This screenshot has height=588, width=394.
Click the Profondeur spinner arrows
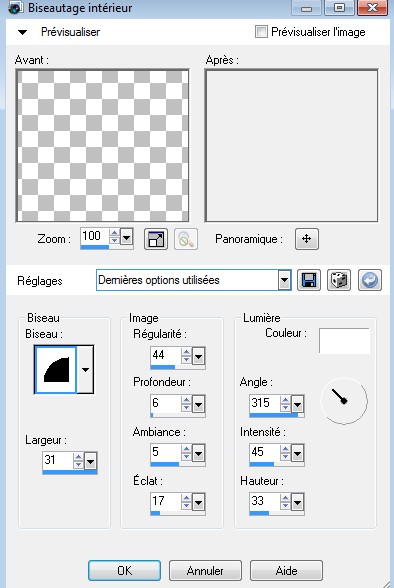pyautogui.click(x=186, y=404)
